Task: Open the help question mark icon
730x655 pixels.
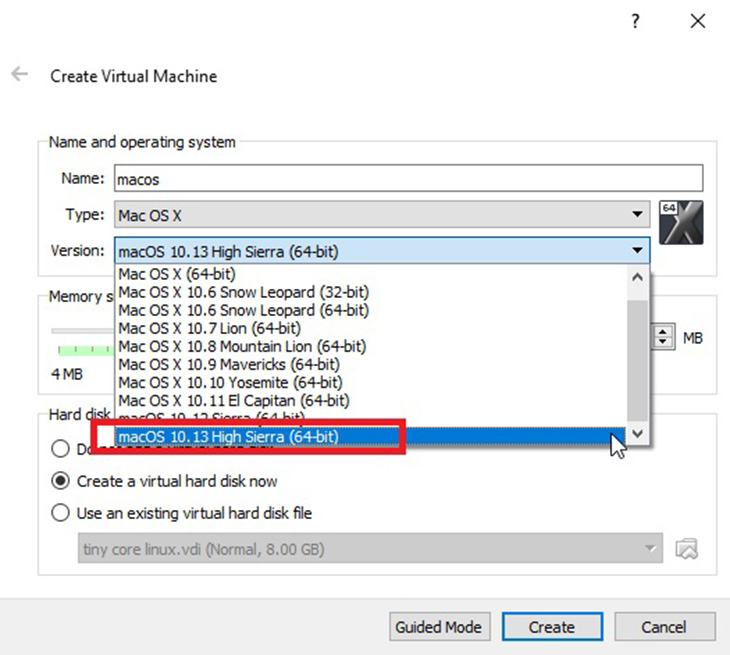Action: point(635,21)
